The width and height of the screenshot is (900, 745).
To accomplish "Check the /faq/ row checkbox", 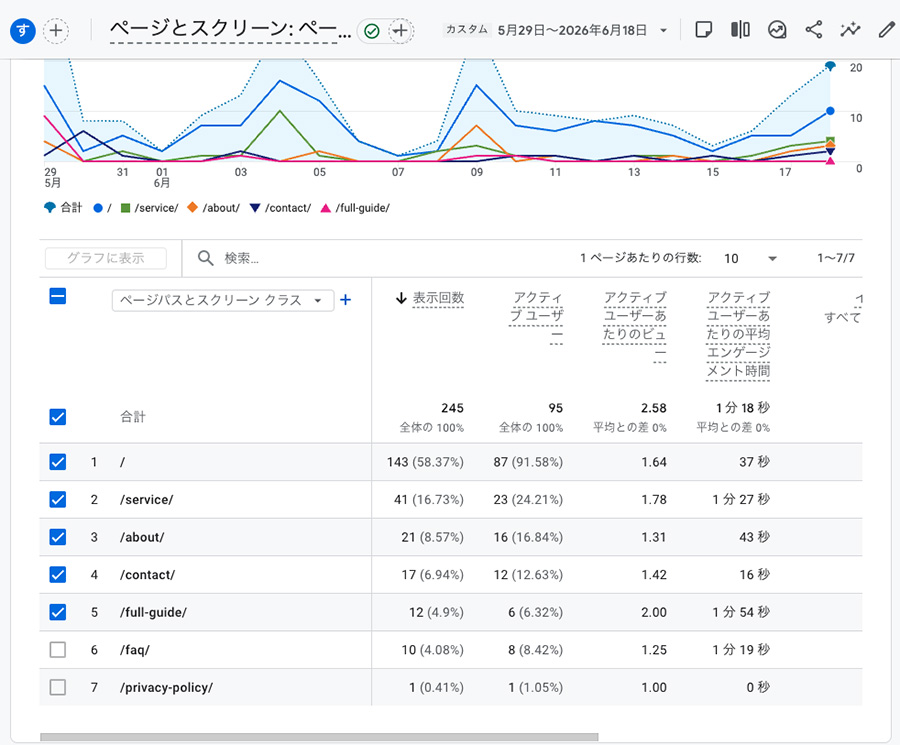I will tap(57, 650).
